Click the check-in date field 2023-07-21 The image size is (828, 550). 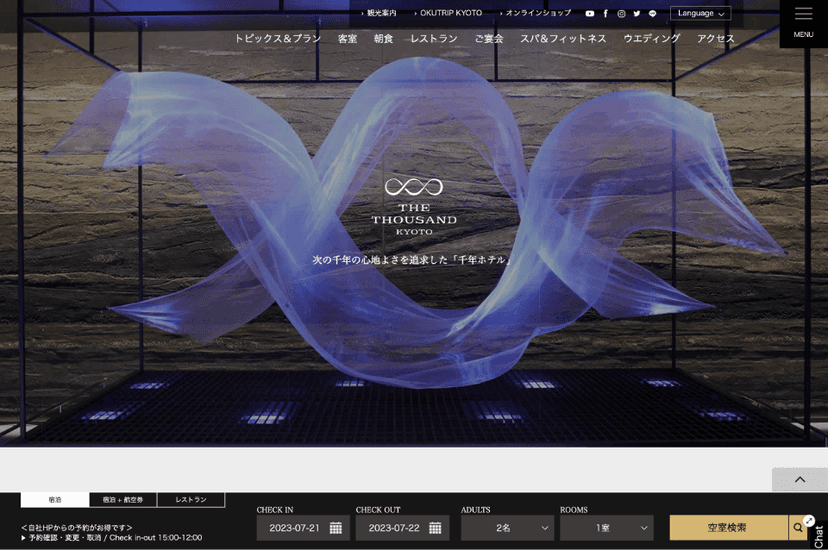[x=303, y=528]
